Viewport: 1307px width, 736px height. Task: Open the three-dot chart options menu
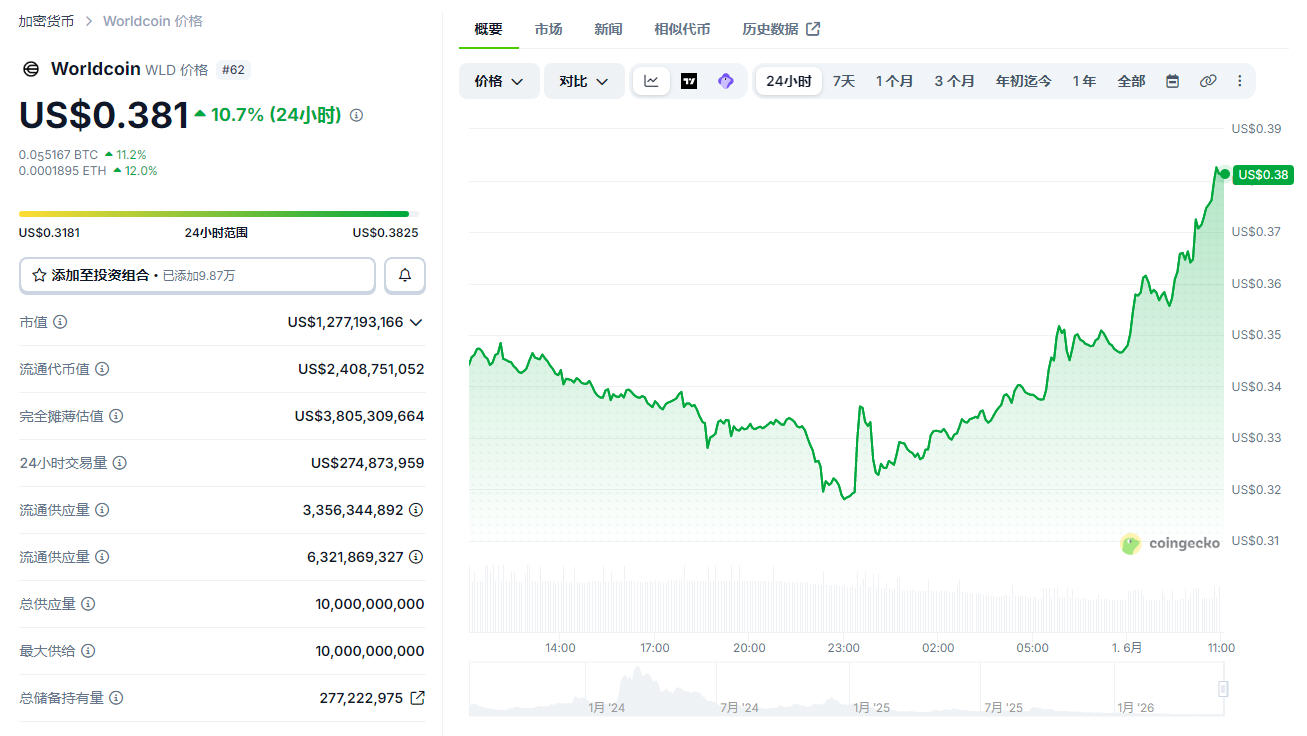[1240, 81]
